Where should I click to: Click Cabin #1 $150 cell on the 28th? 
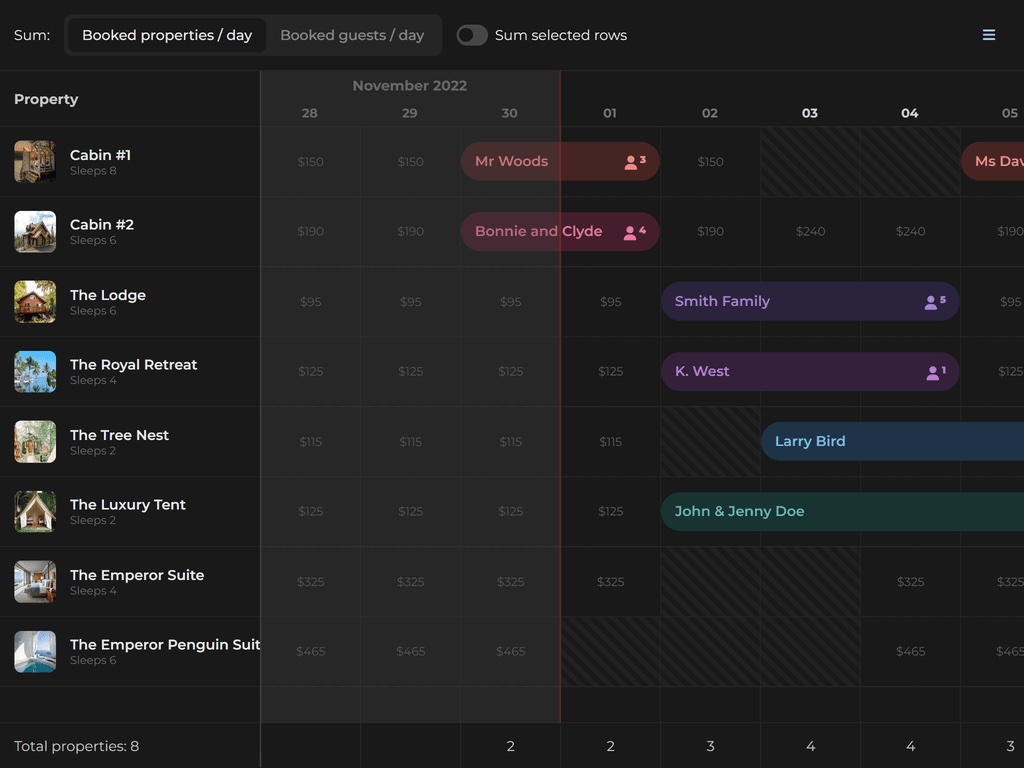[x=310, y=162]
